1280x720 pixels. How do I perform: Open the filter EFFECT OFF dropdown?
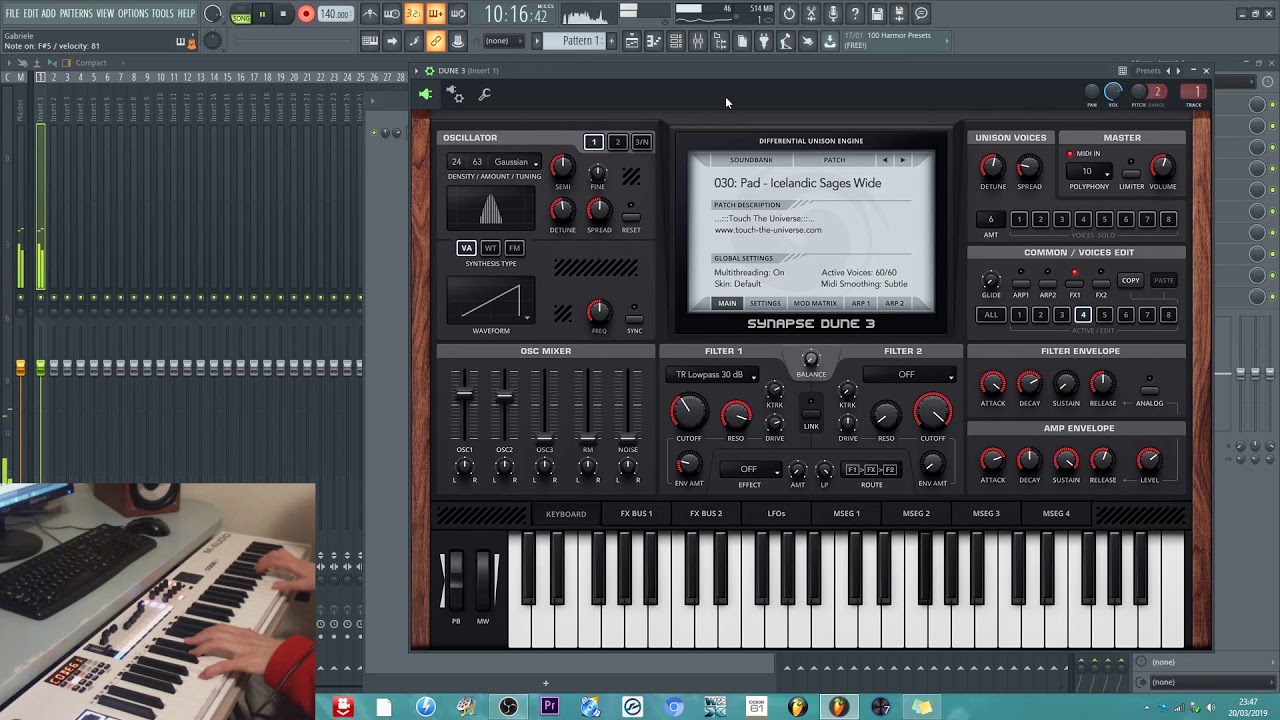coord(749,470)
